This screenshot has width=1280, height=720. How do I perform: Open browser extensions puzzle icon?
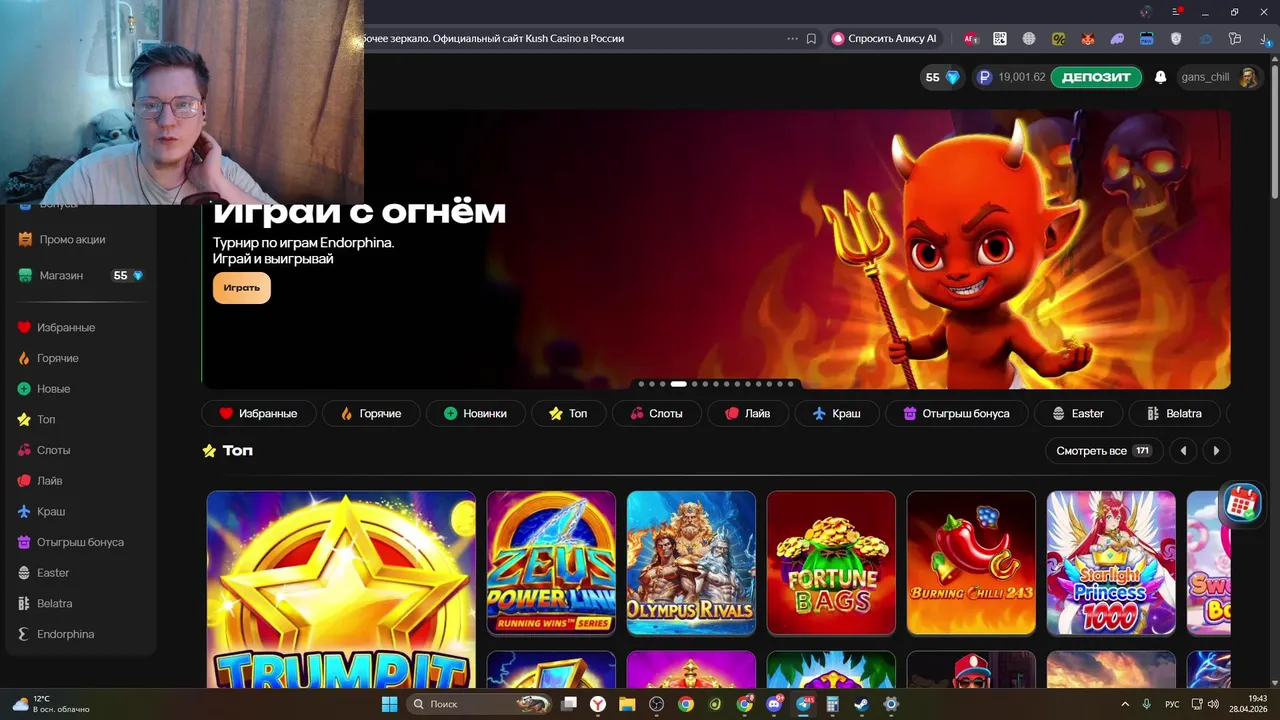click(1235, 39)
